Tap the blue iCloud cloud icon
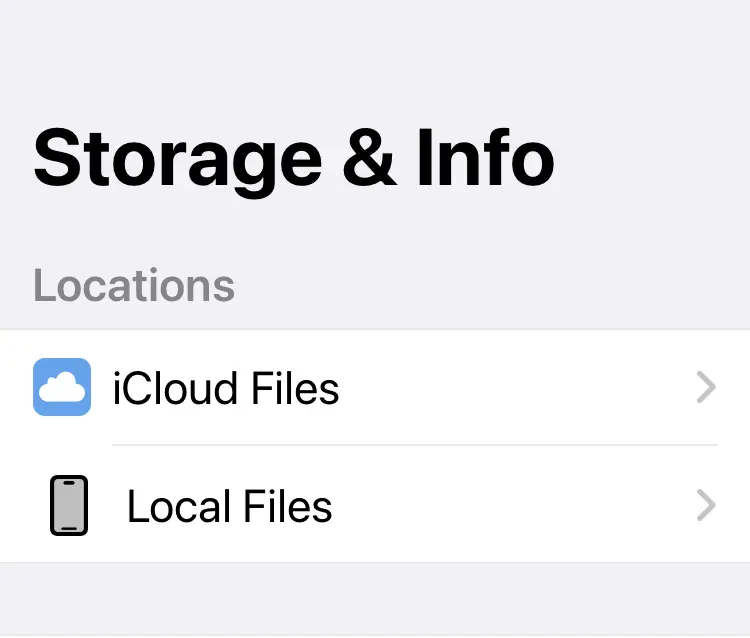 (62, 387)
